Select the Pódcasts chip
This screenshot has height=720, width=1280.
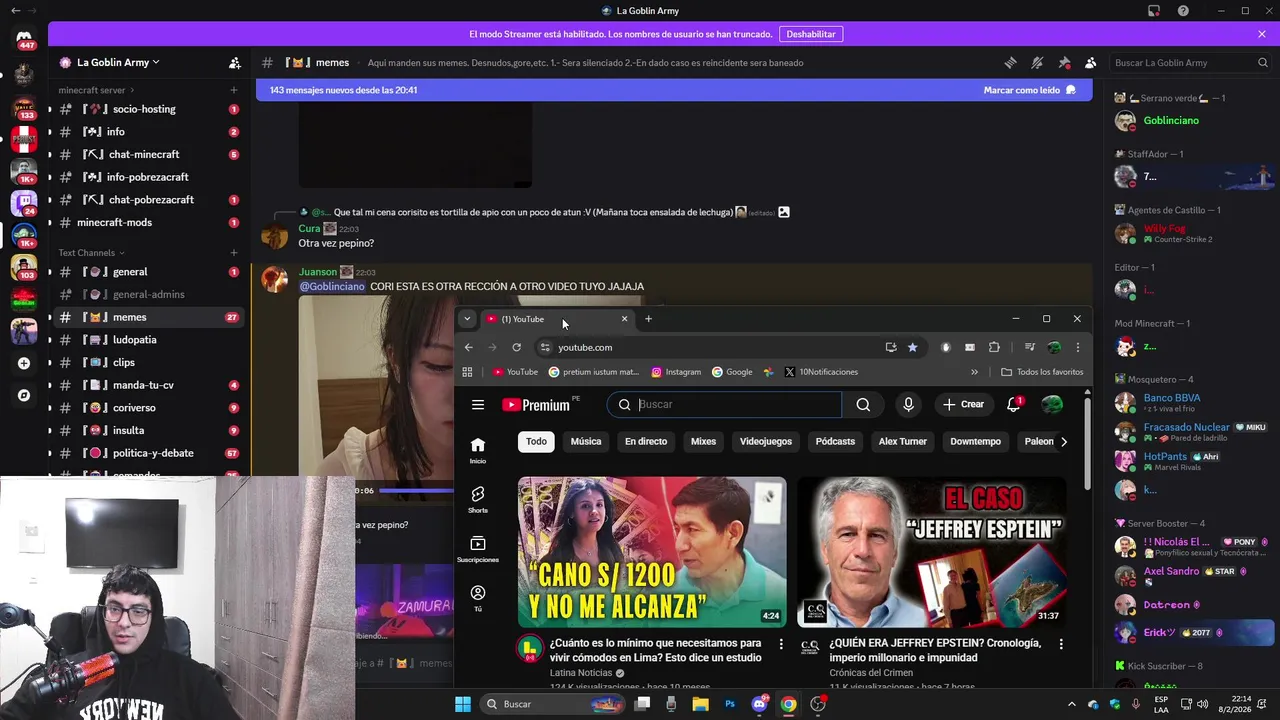835,441
